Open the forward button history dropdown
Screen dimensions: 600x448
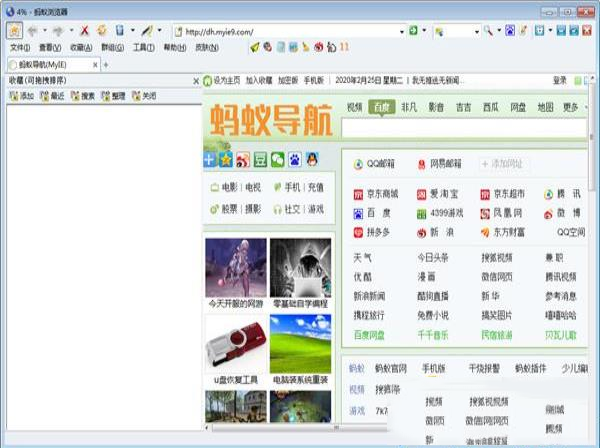[x=71, y=30]
